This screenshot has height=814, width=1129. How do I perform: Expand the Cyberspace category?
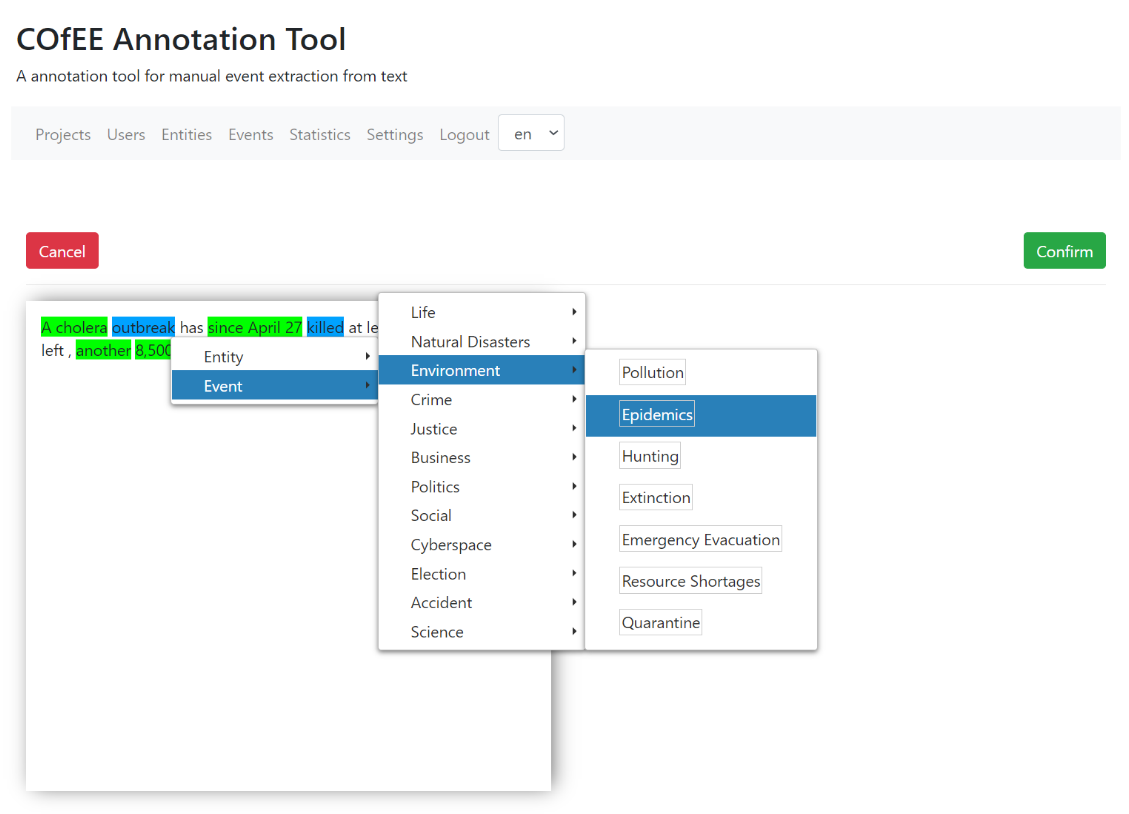pos(482,544)
